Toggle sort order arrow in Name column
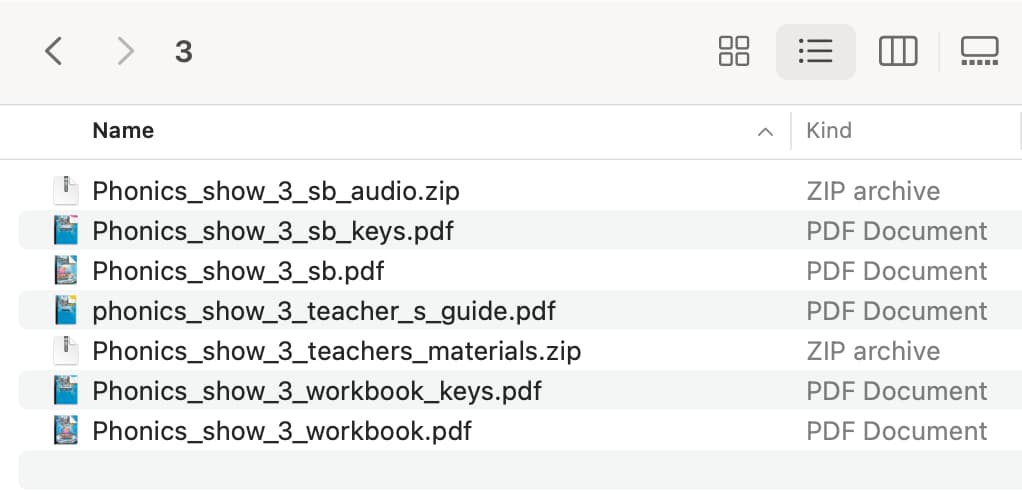 tap(765, 132)
